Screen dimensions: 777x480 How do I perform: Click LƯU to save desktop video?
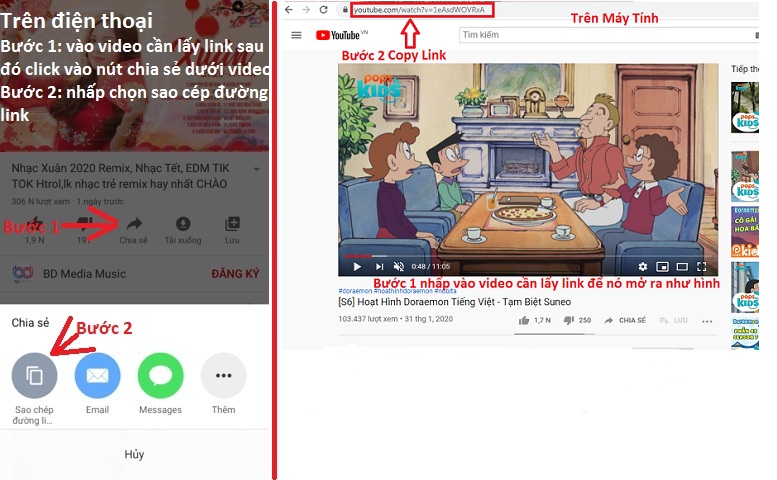pos(673,320)
